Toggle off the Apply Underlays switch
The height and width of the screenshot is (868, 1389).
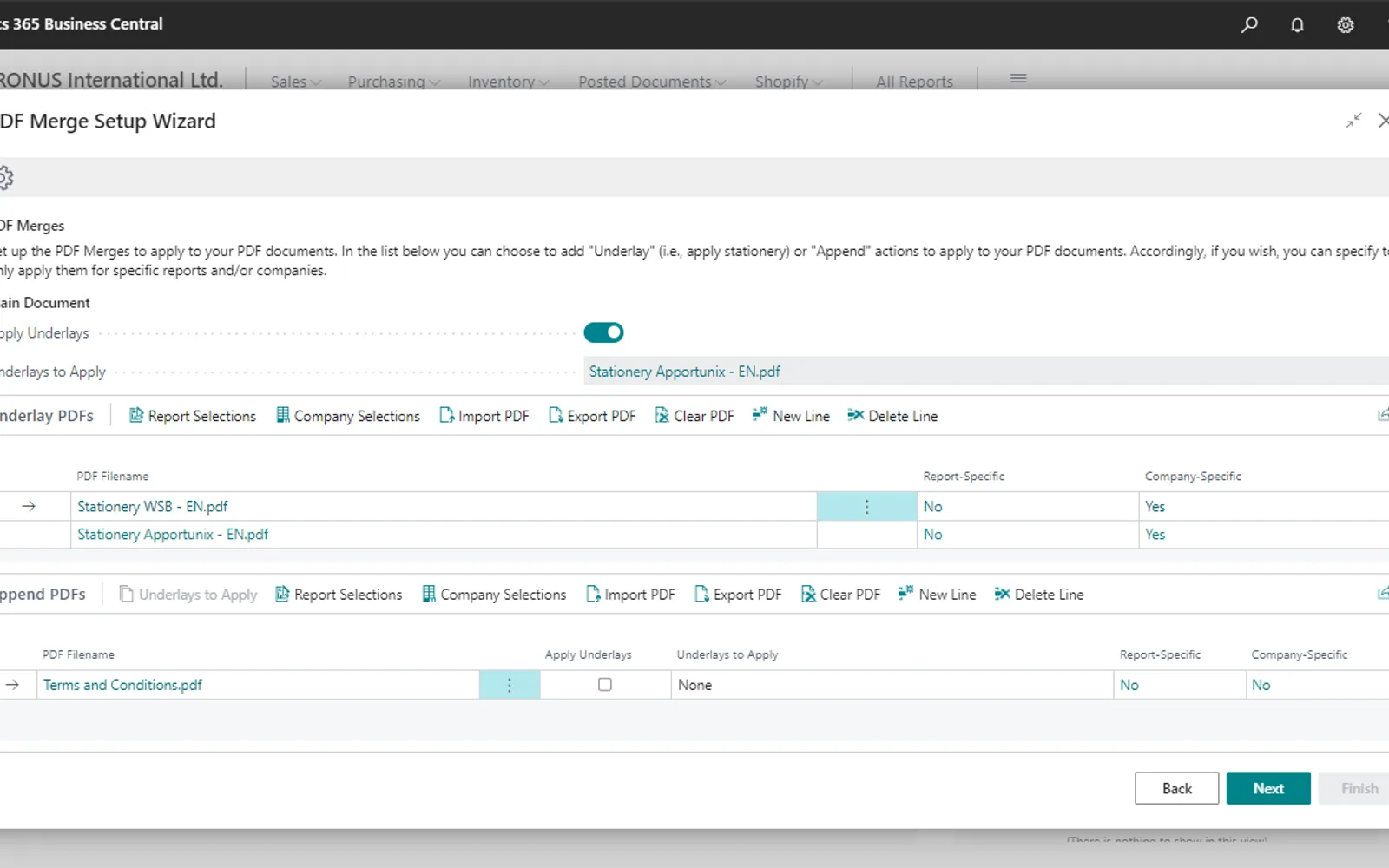[603, 332]
